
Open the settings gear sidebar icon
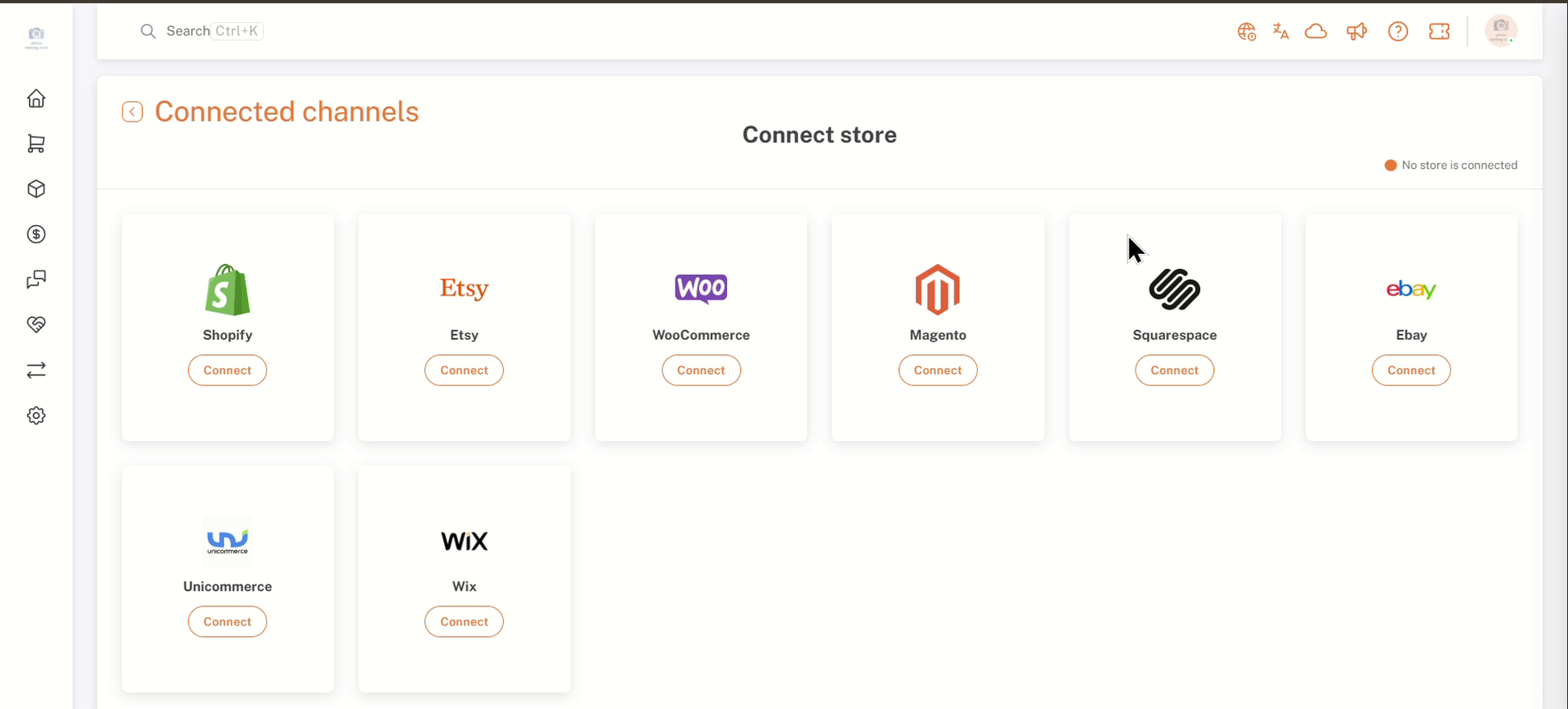pyautogui.click(x=36, y=415)
